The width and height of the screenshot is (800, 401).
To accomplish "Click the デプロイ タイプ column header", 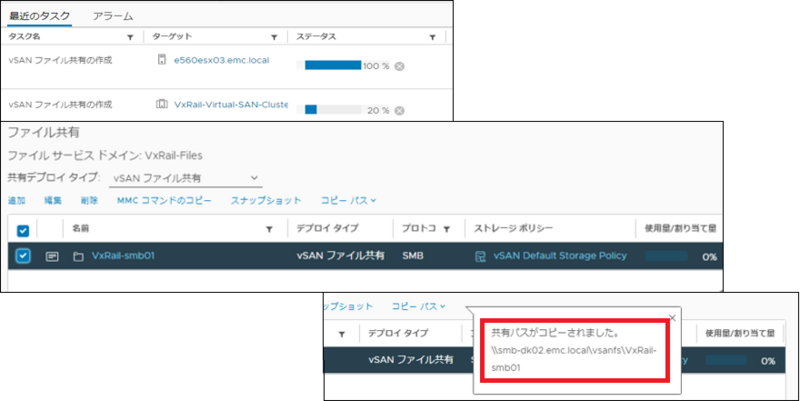I will [327, 229].
